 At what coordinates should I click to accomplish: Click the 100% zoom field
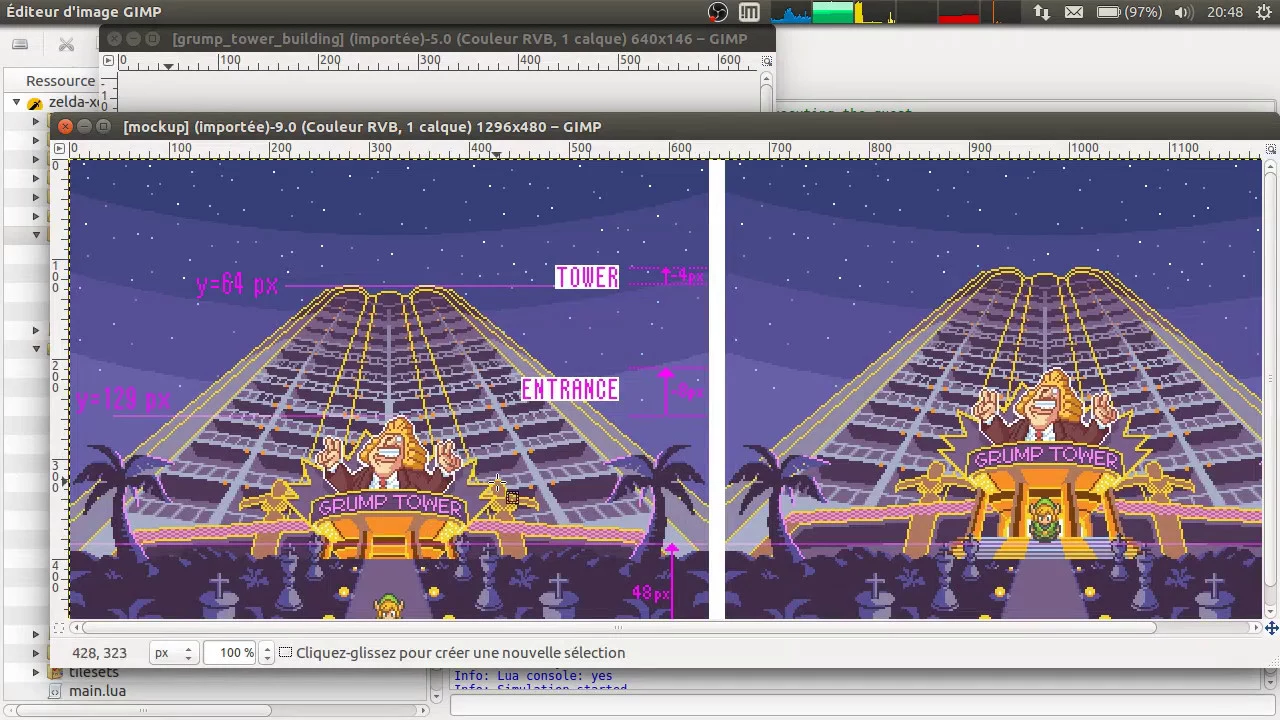231,653
